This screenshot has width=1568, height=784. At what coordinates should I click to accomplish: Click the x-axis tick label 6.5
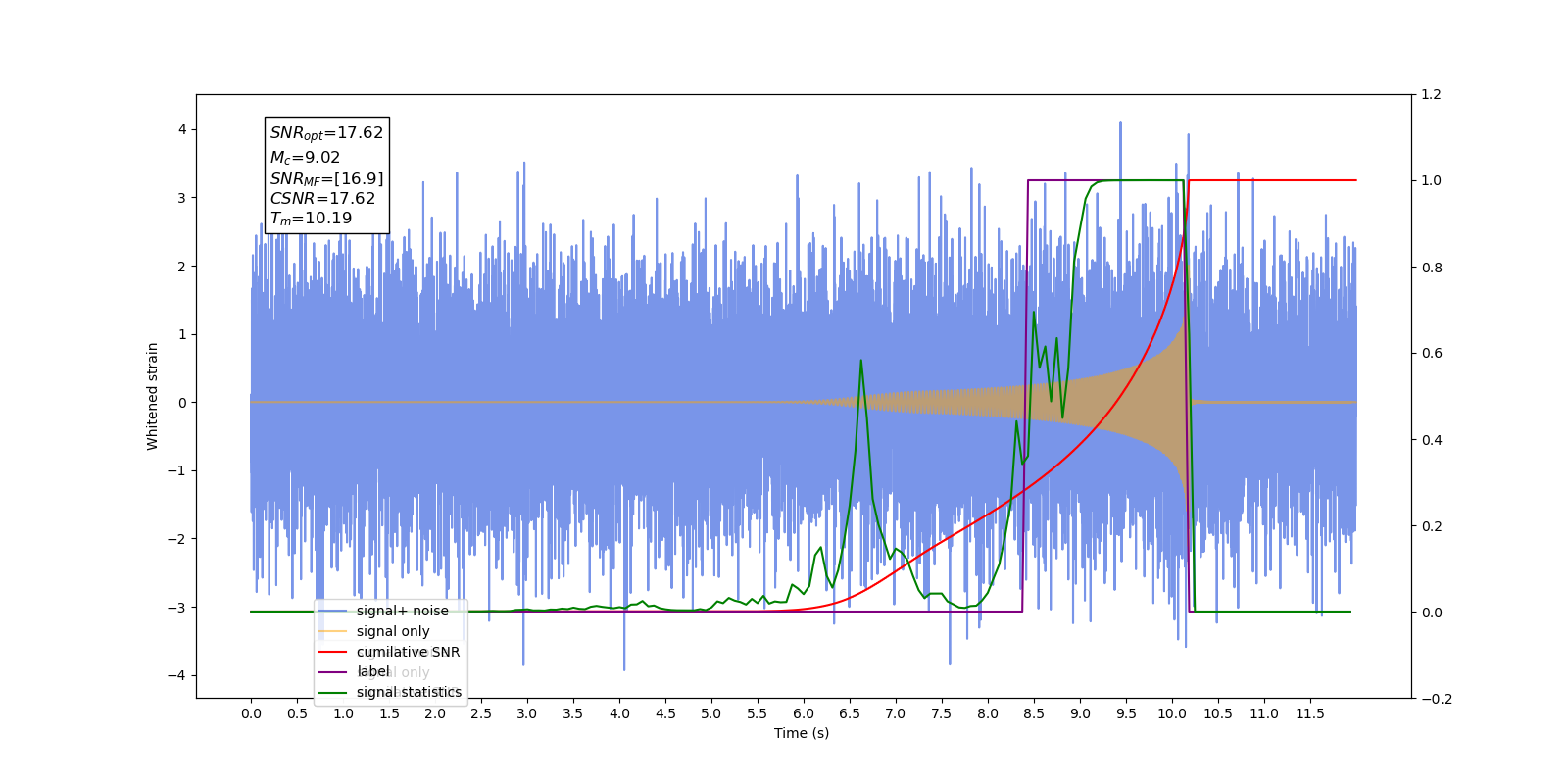click(850, 713)
